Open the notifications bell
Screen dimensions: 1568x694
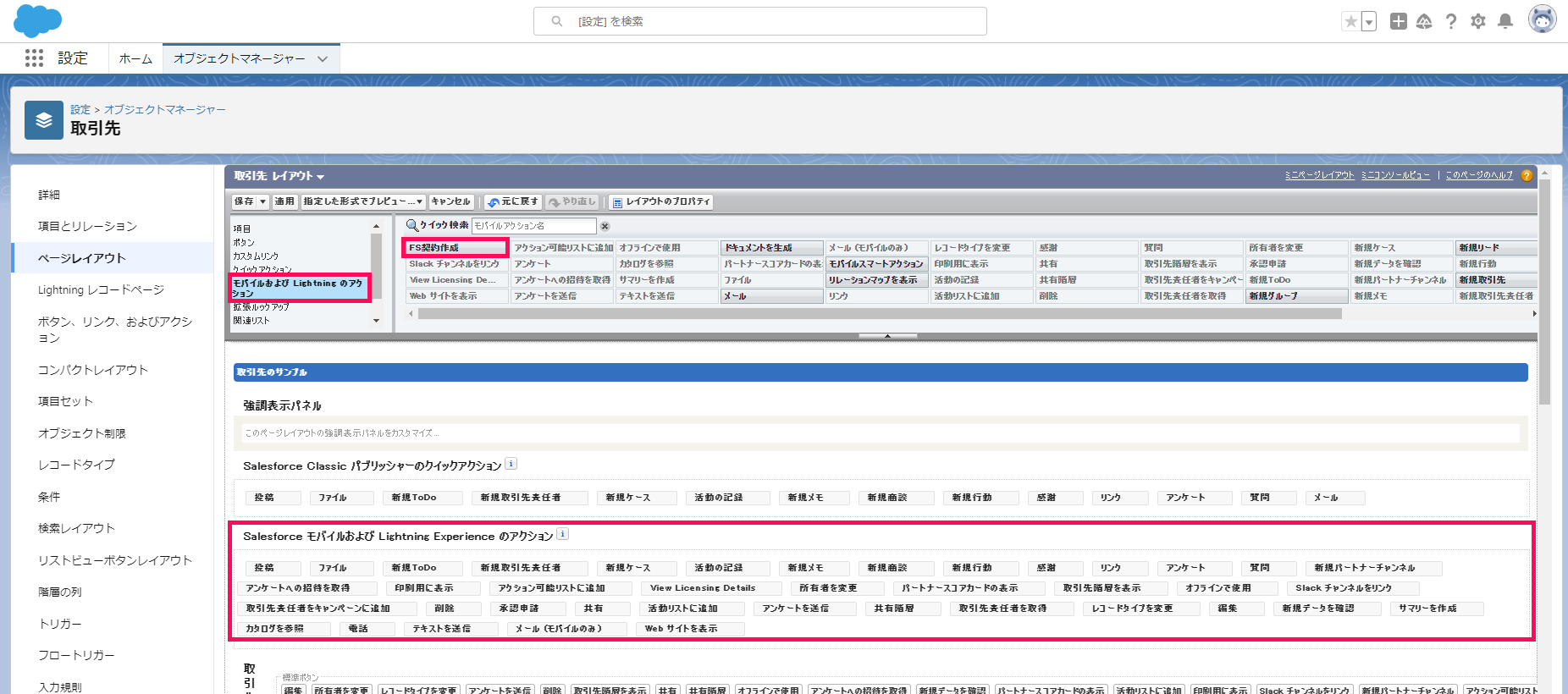coord(1505,21)
